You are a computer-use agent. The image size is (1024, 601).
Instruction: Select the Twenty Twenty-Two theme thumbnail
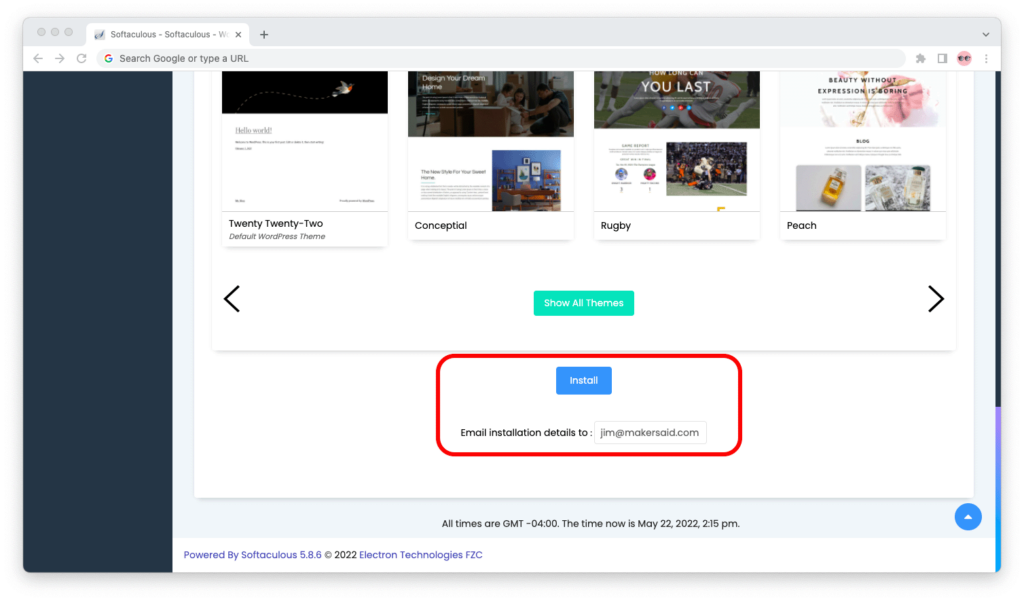(304, 141)
